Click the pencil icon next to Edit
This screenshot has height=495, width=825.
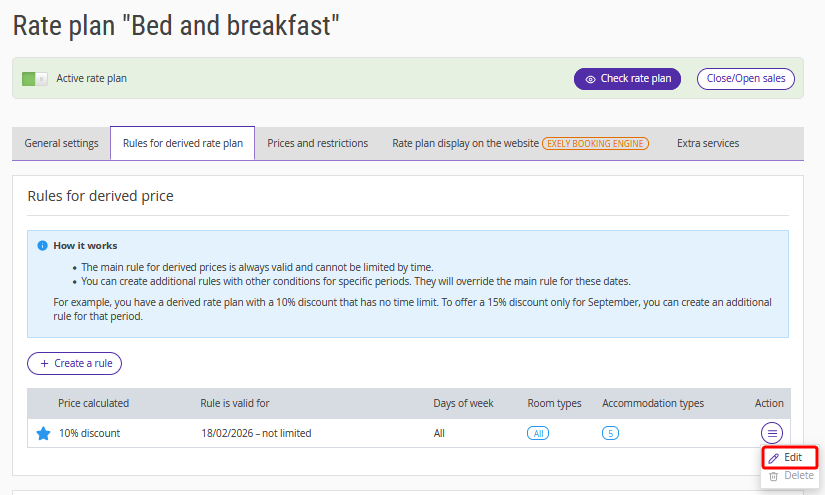[x=773, y=457]
